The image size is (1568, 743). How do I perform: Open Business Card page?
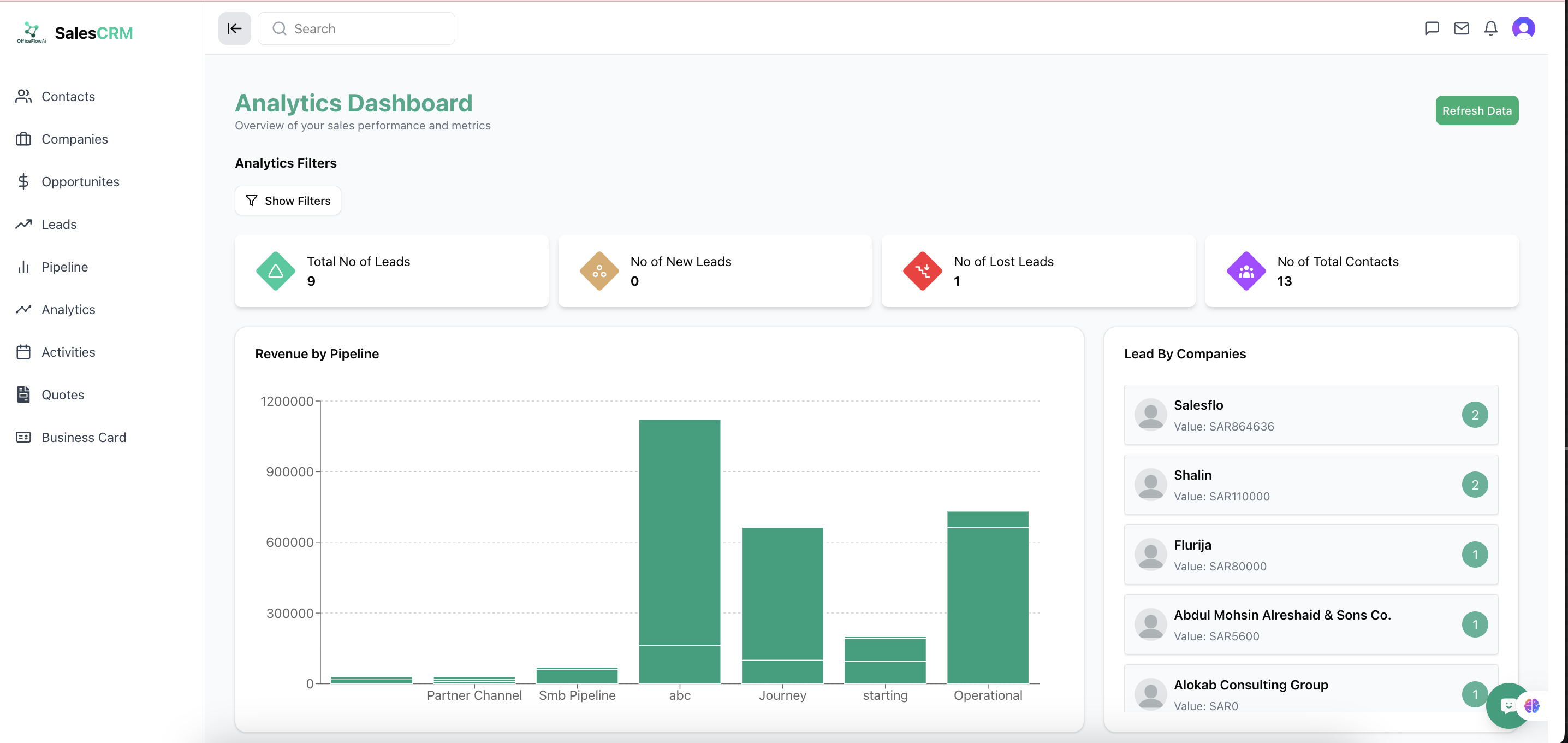84,437
